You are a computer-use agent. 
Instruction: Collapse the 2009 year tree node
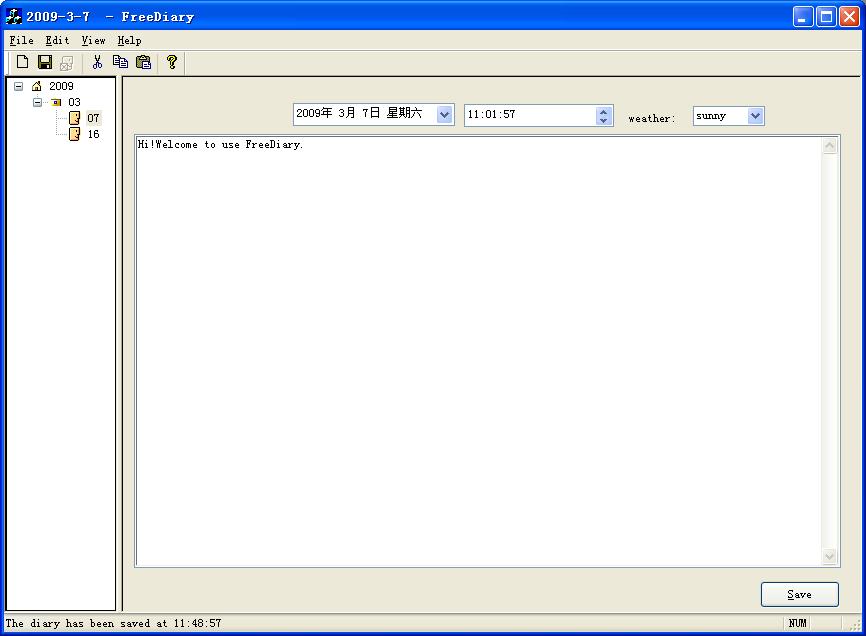19,86
